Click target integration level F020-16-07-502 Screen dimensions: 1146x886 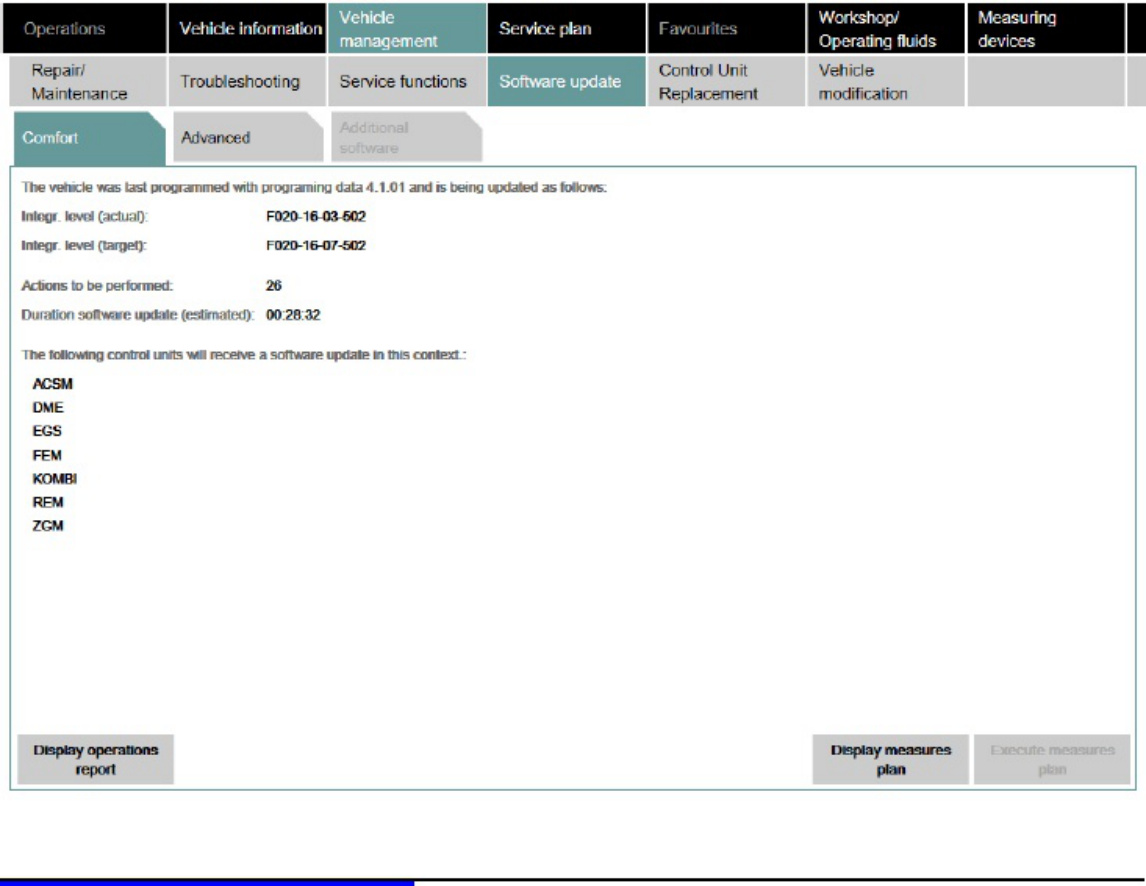point(316,246)
